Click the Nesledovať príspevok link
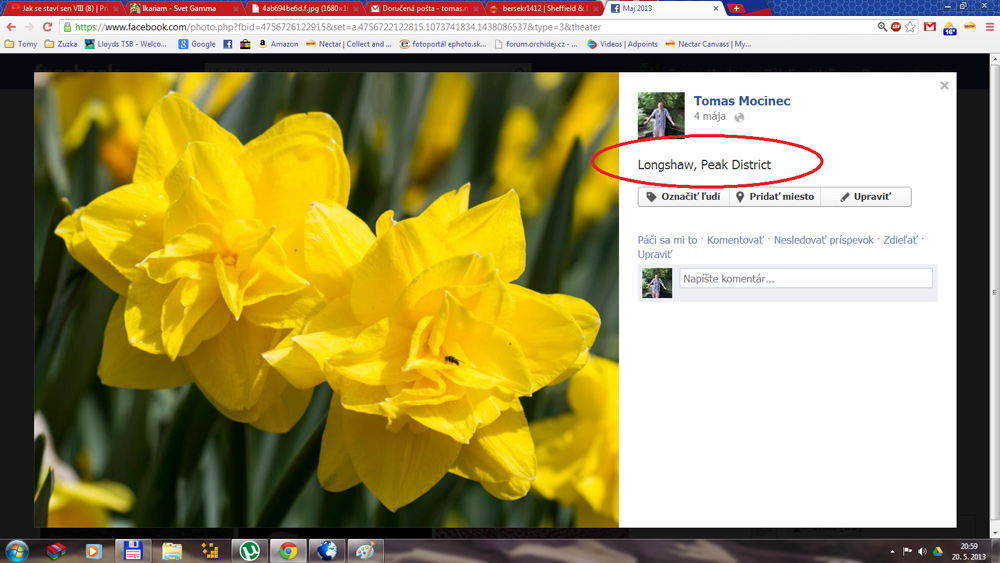 pyautogui.click(x=823, y=240)
